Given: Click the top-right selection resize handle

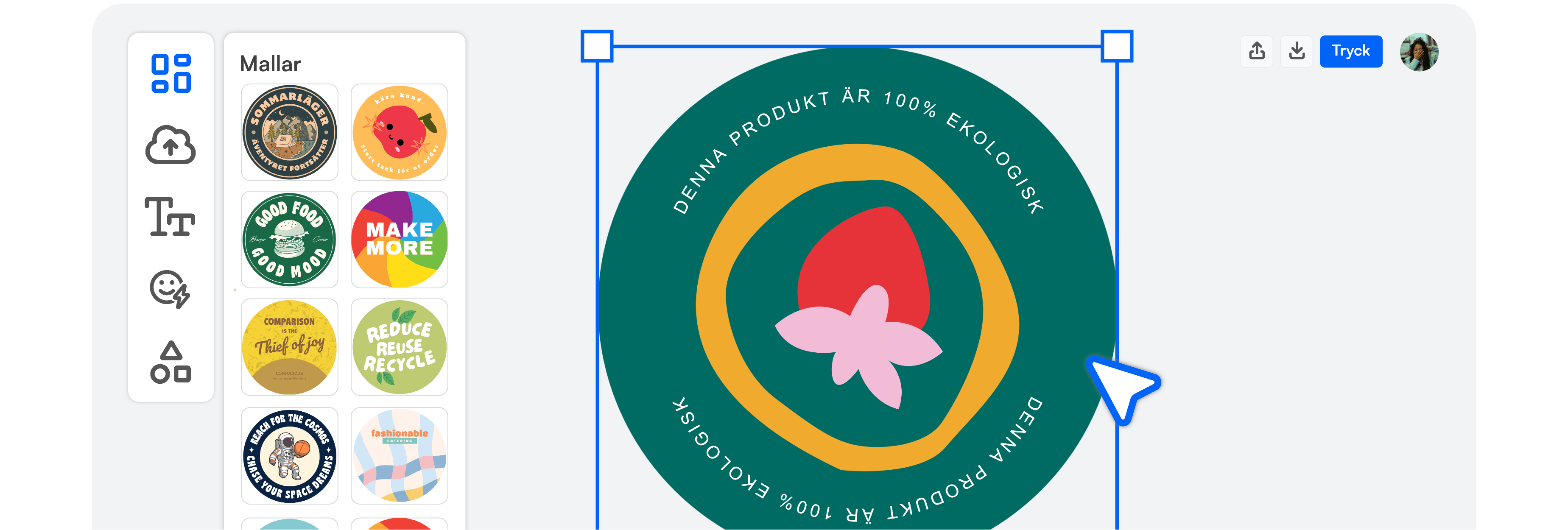Looking at the screenshot, I should tap(1116, 46).
